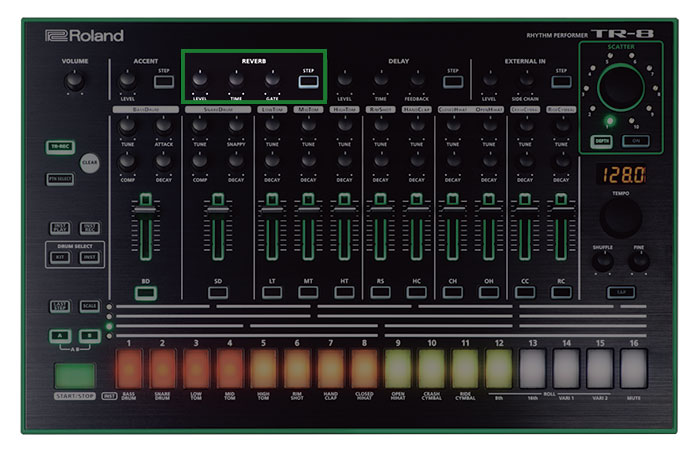Click the SCALE button

tap(90, 306)
